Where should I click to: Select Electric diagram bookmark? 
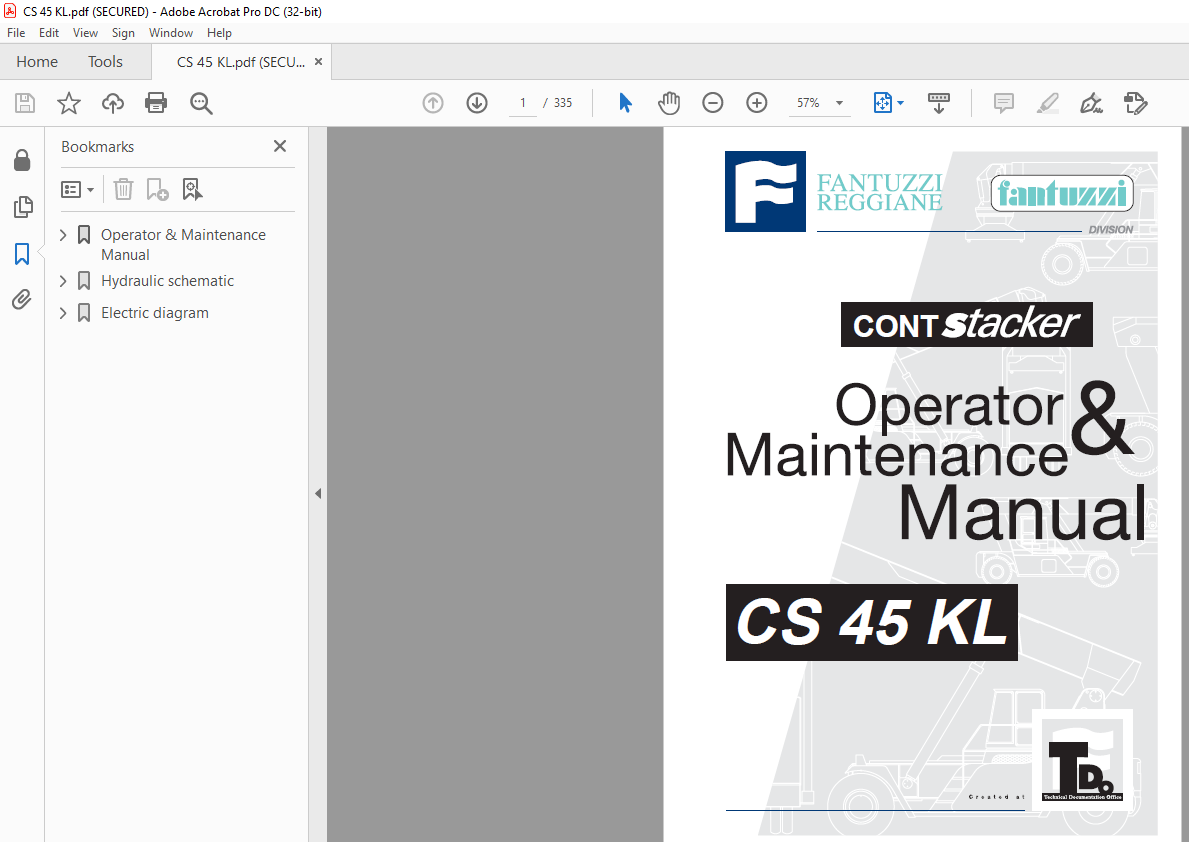pyautogui.click(x=155, y=313)
